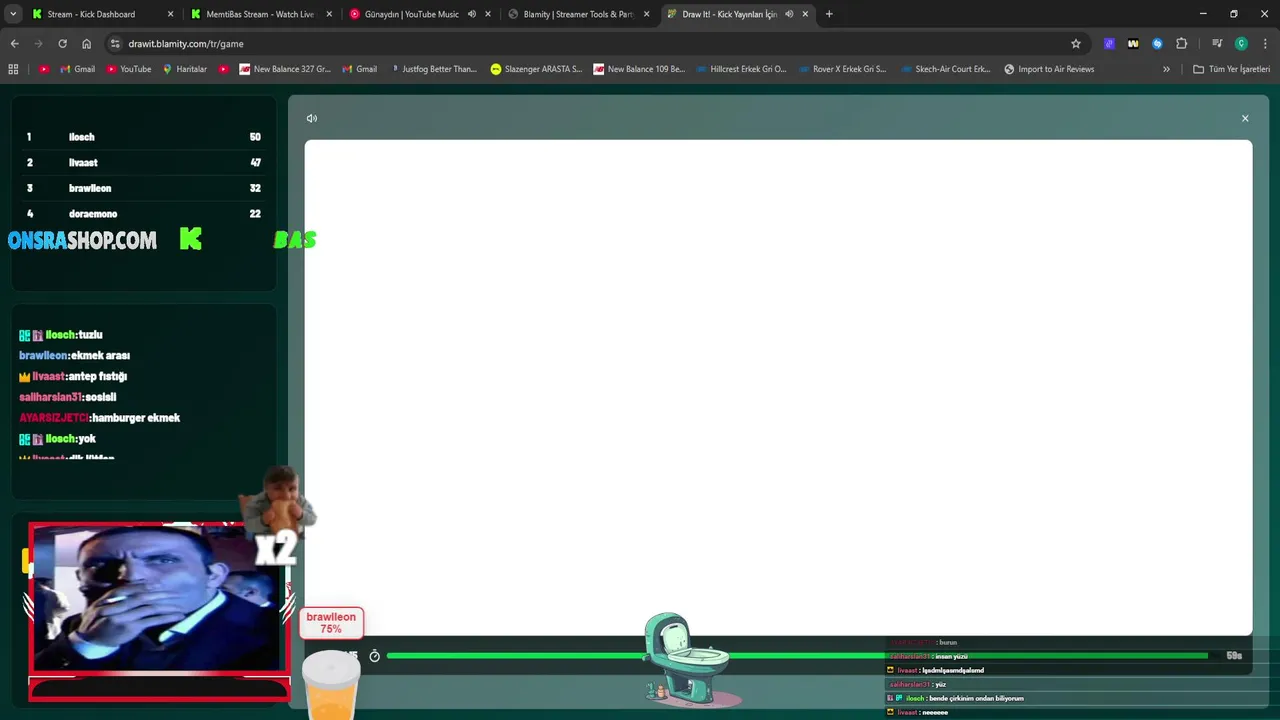The image size is (1280, 720).
Task: Open the Extensions puzzle menu
Action: click(1181, 44)
